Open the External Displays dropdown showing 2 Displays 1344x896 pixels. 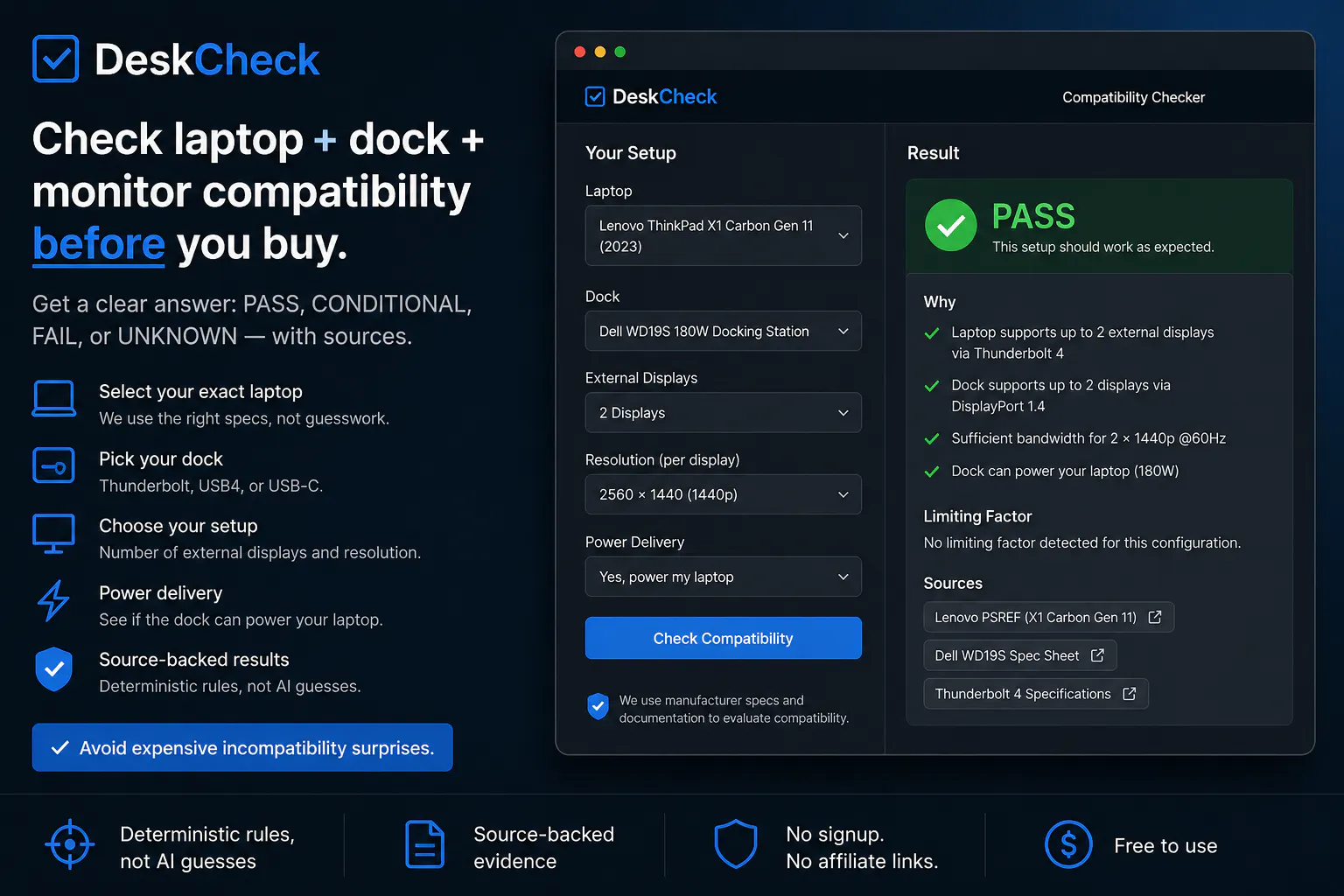coord(724,413)
